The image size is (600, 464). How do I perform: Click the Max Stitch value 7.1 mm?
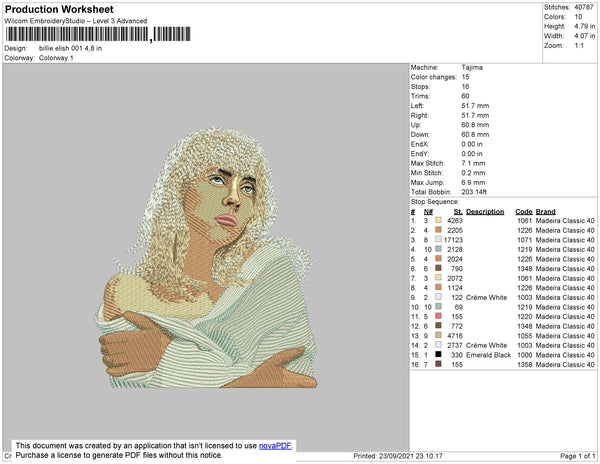click(473, 163)
